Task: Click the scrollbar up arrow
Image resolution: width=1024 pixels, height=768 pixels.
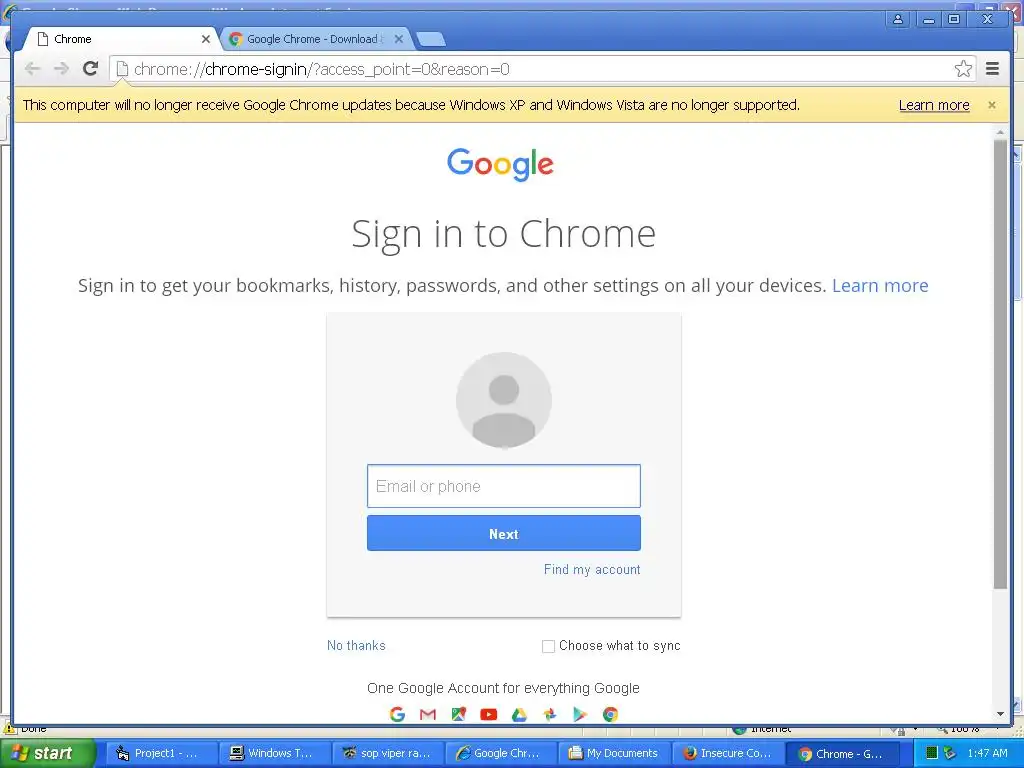Action: (1000, 132)
